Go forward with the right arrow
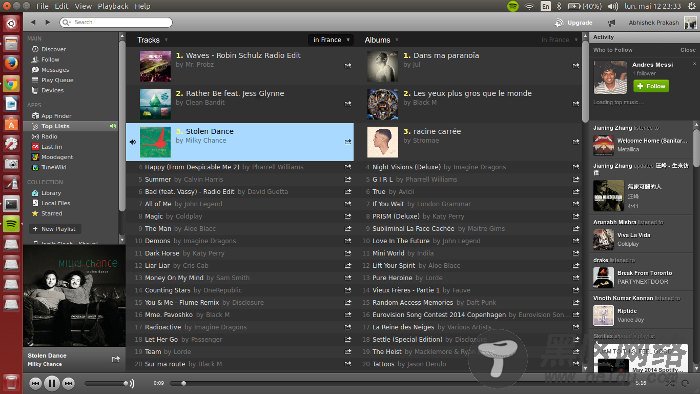This screenshot has width=700, height=394. [x=47, y=22]
